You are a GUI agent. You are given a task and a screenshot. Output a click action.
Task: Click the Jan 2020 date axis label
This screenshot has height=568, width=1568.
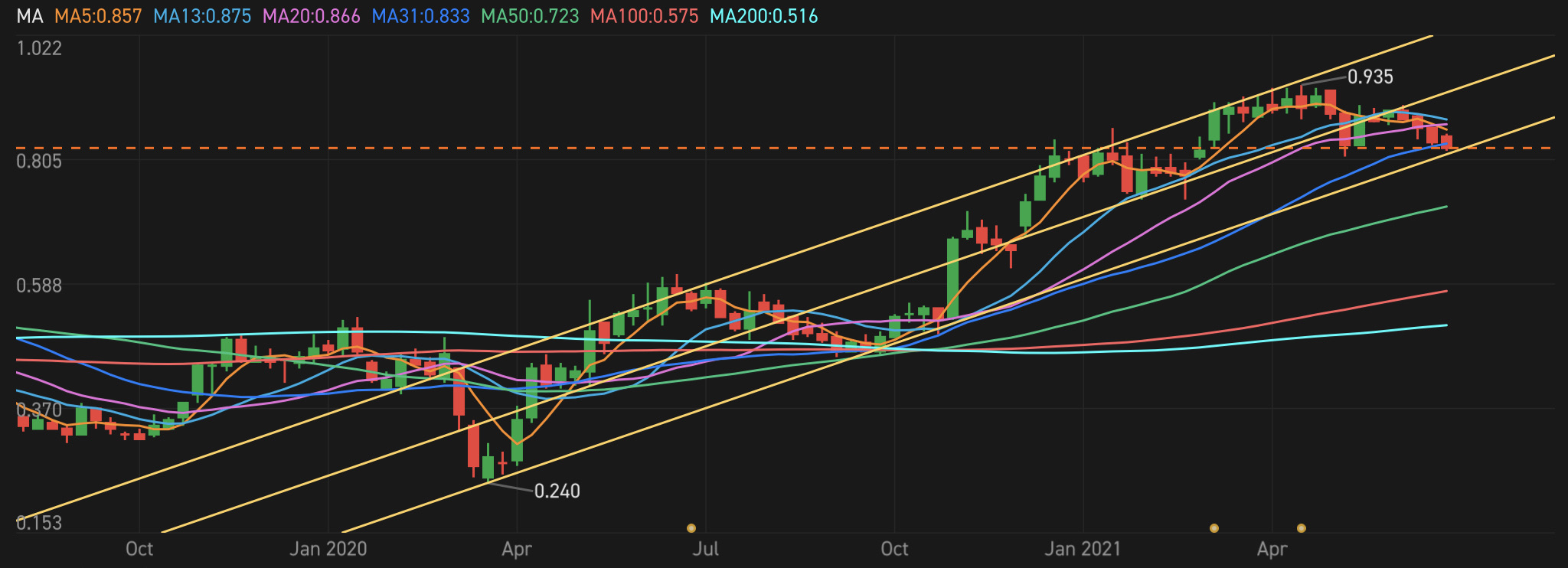[x=328, y=549]
